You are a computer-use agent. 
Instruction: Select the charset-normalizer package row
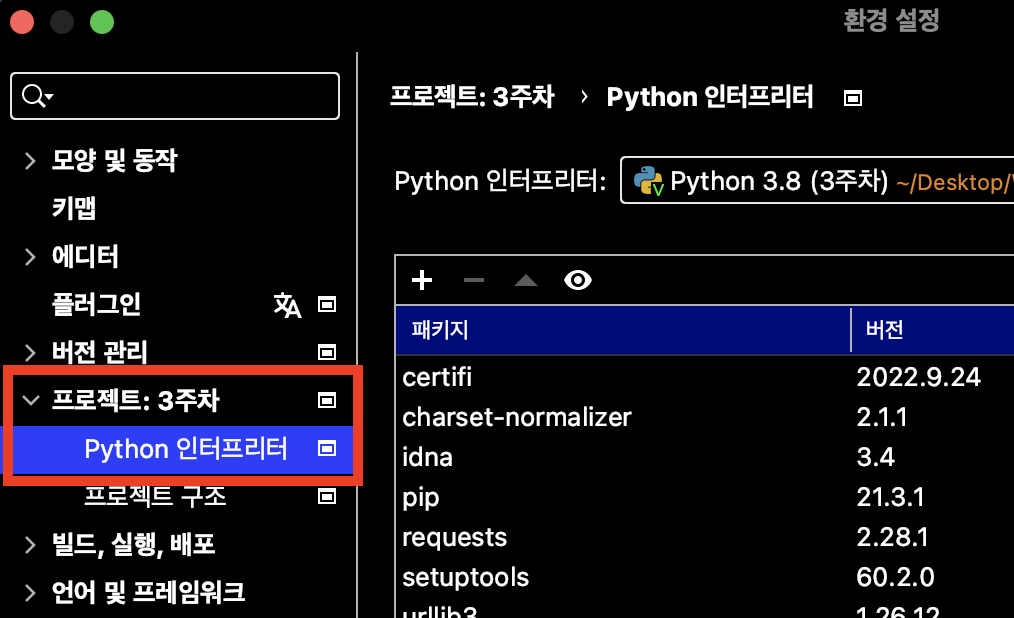pos(704,417)
